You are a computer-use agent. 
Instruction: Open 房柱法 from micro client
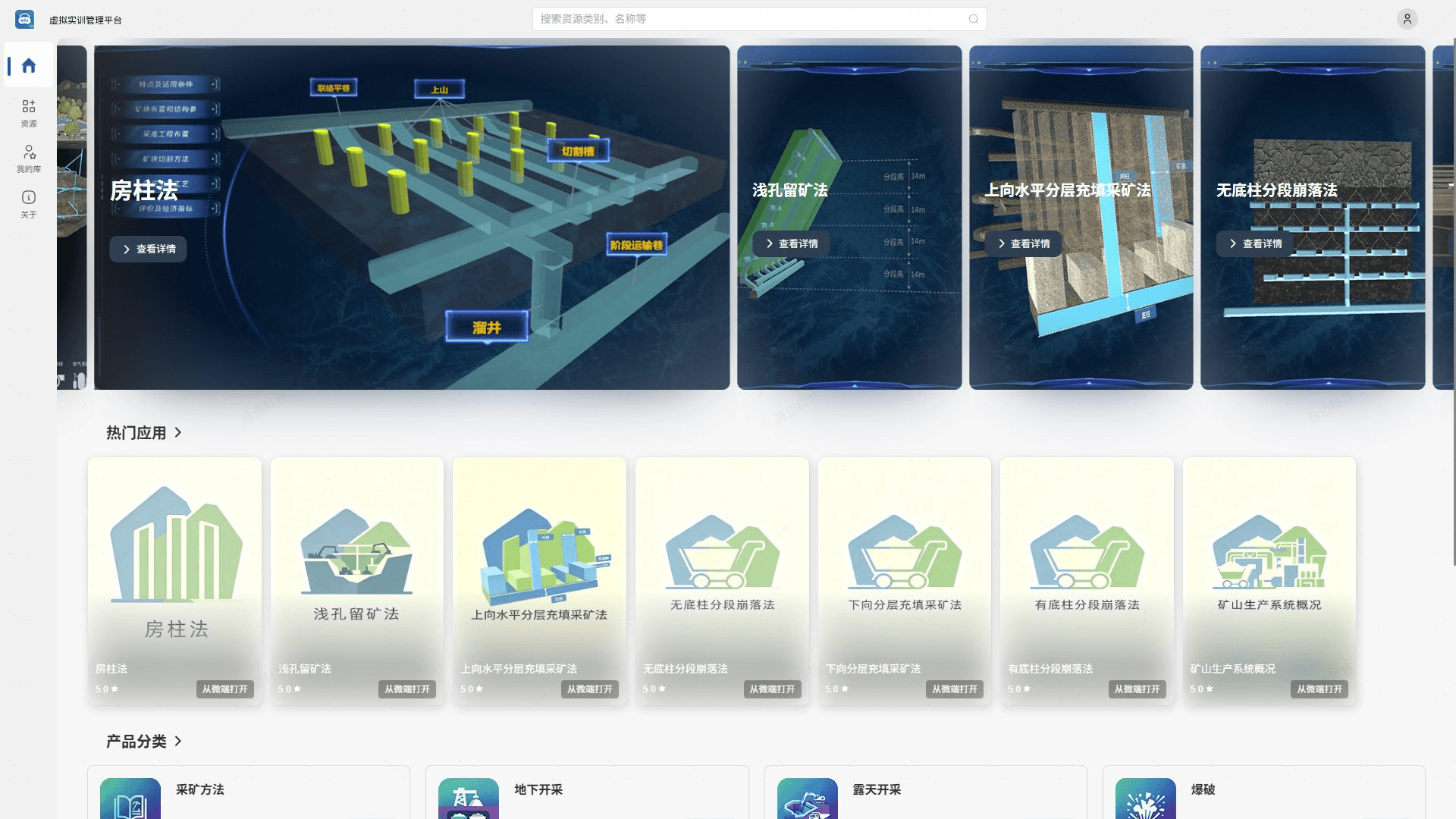(224, 689)
